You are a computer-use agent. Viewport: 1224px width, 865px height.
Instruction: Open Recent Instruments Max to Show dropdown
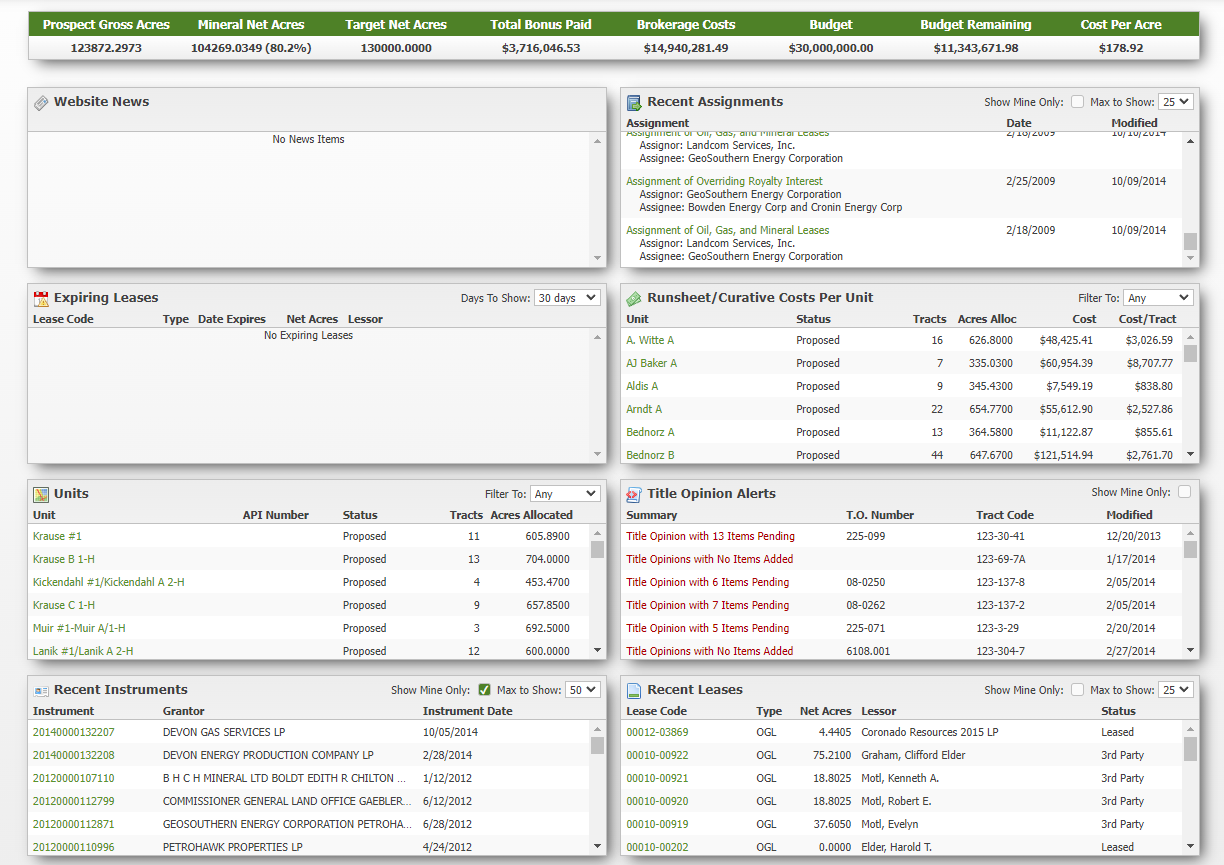point(582,690)
